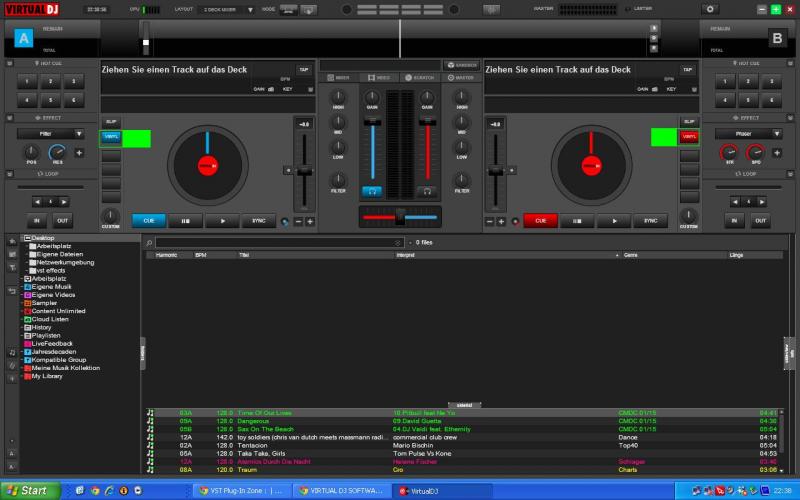Select the LiveFeedback folder

[52, 344]
